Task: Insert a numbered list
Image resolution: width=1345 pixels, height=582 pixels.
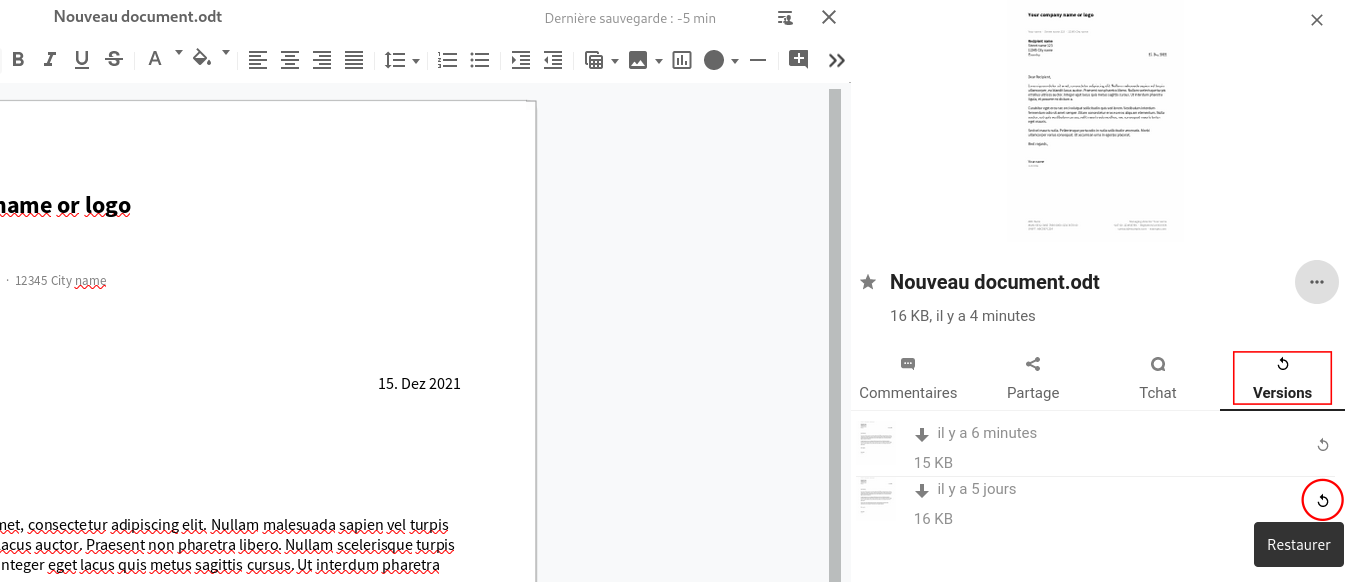Action: point(448,60)
